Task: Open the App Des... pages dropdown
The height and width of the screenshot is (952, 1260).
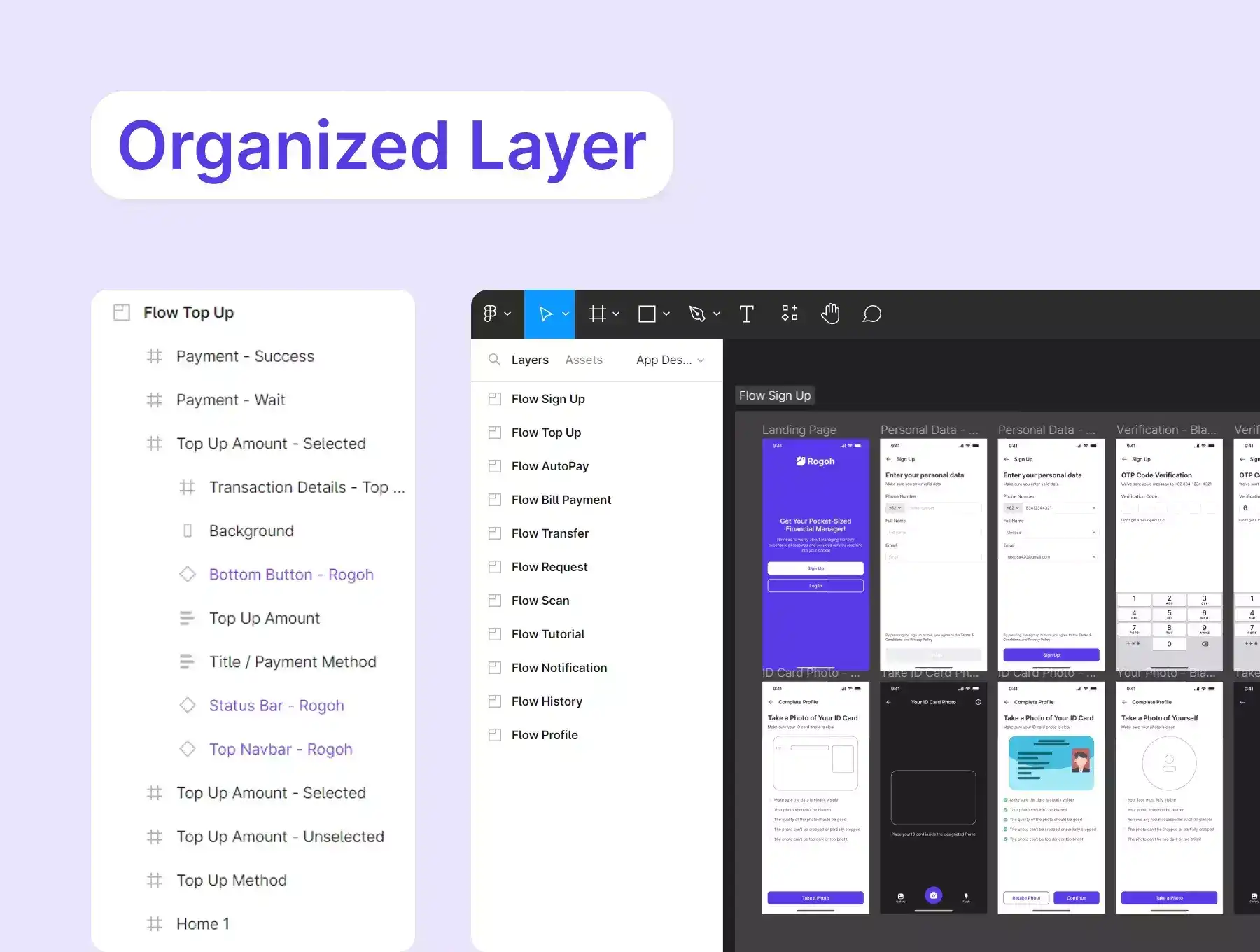Action: [x=670, y=360]
